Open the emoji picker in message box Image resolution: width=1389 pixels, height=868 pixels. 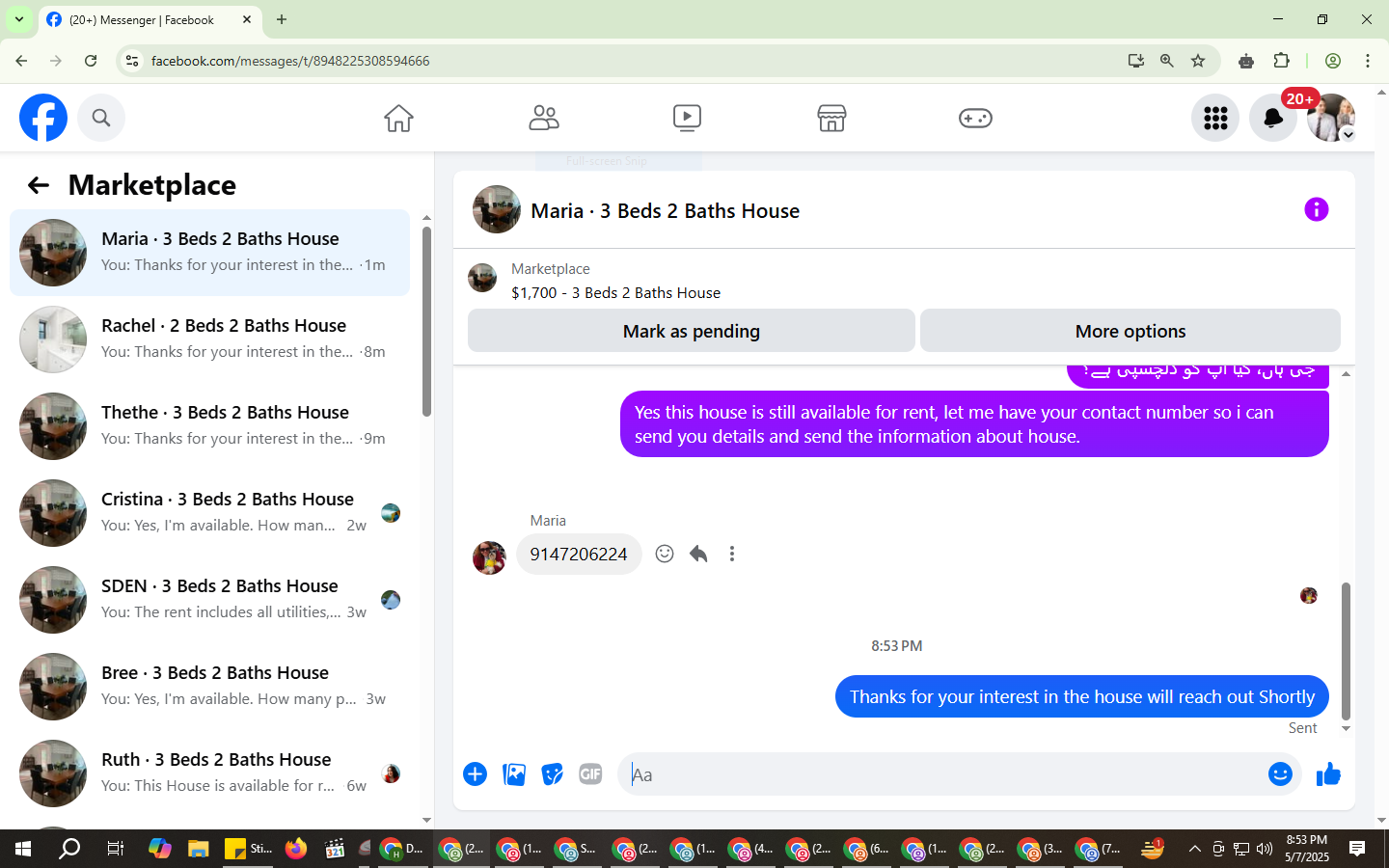(x=1280, y=774)
